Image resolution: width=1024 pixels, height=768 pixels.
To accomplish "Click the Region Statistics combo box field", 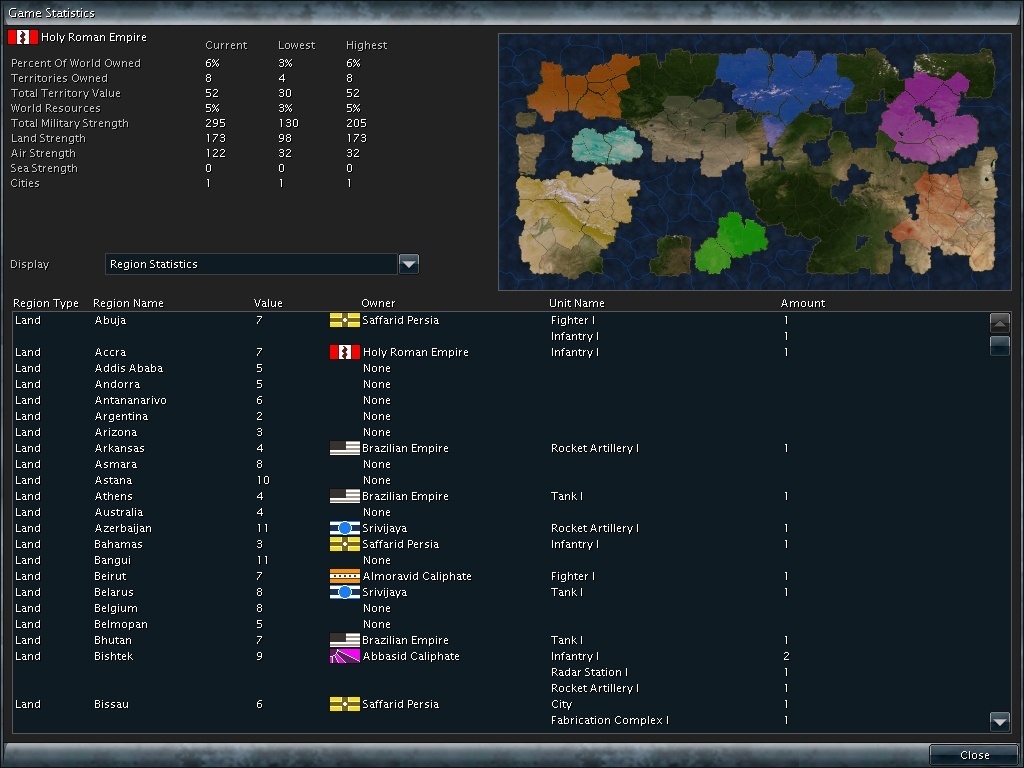I will point(250,263).
